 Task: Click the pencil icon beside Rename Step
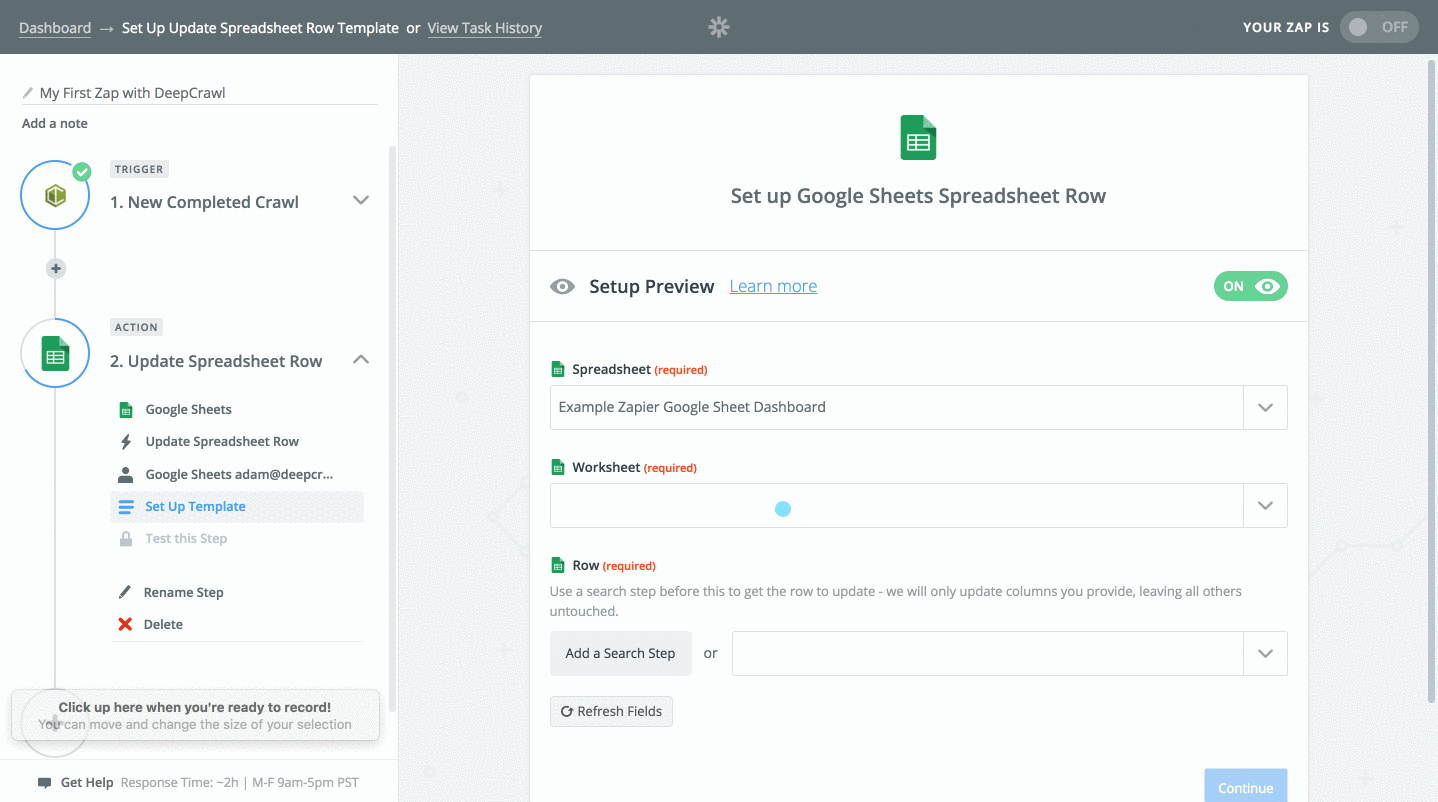pos(125,592)
